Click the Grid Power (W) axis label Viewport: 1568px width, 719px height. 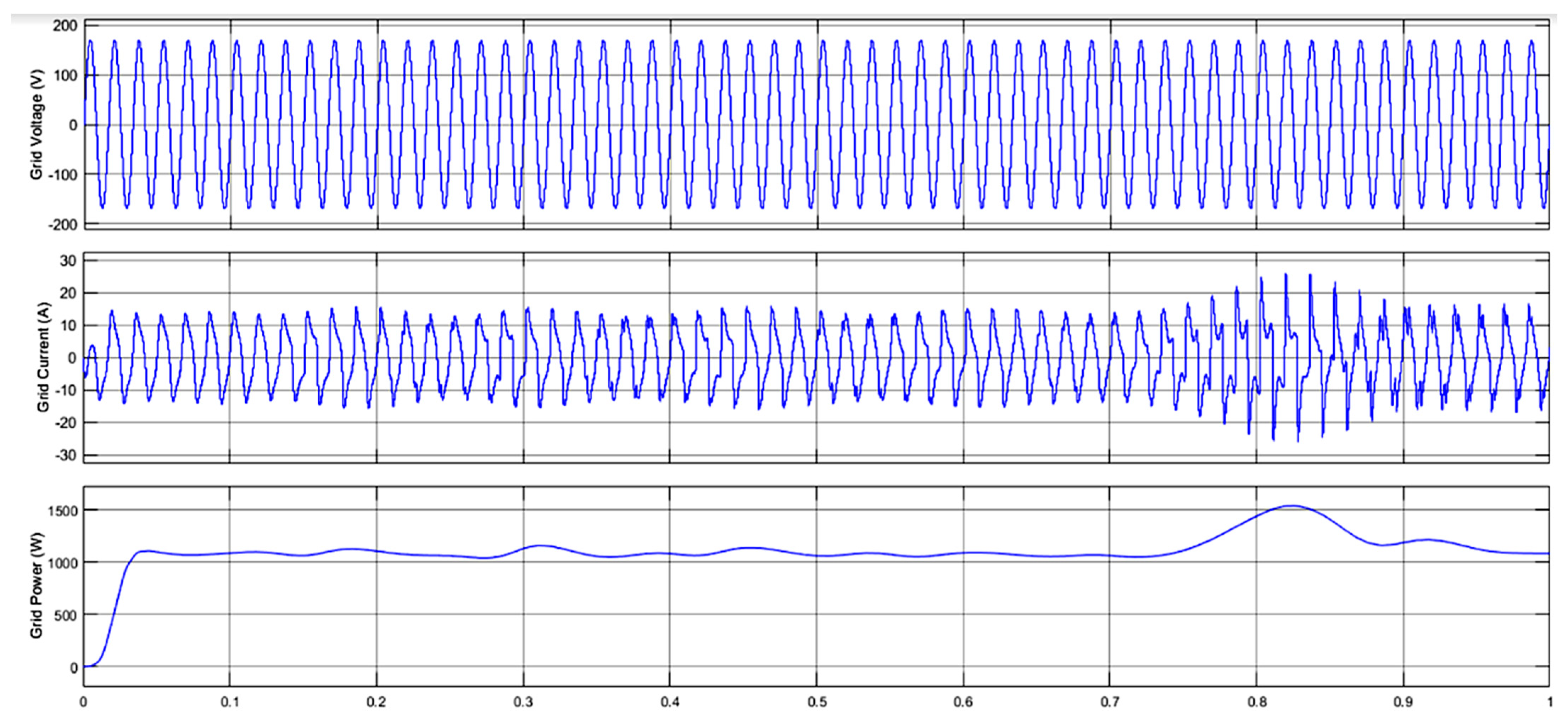coord(37,585)
